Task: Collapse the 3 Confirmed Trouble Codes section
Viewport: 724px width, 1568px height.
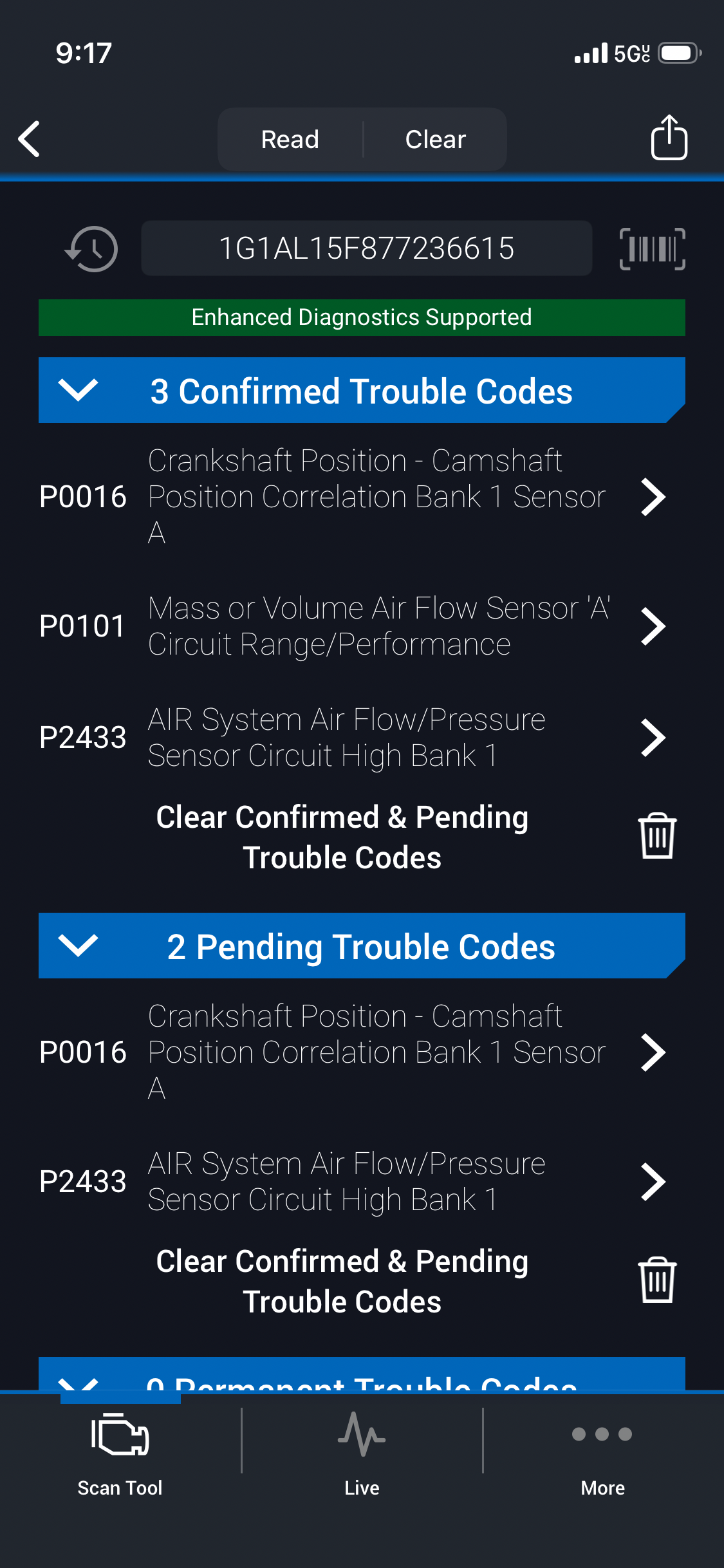Action: [79, 390]
